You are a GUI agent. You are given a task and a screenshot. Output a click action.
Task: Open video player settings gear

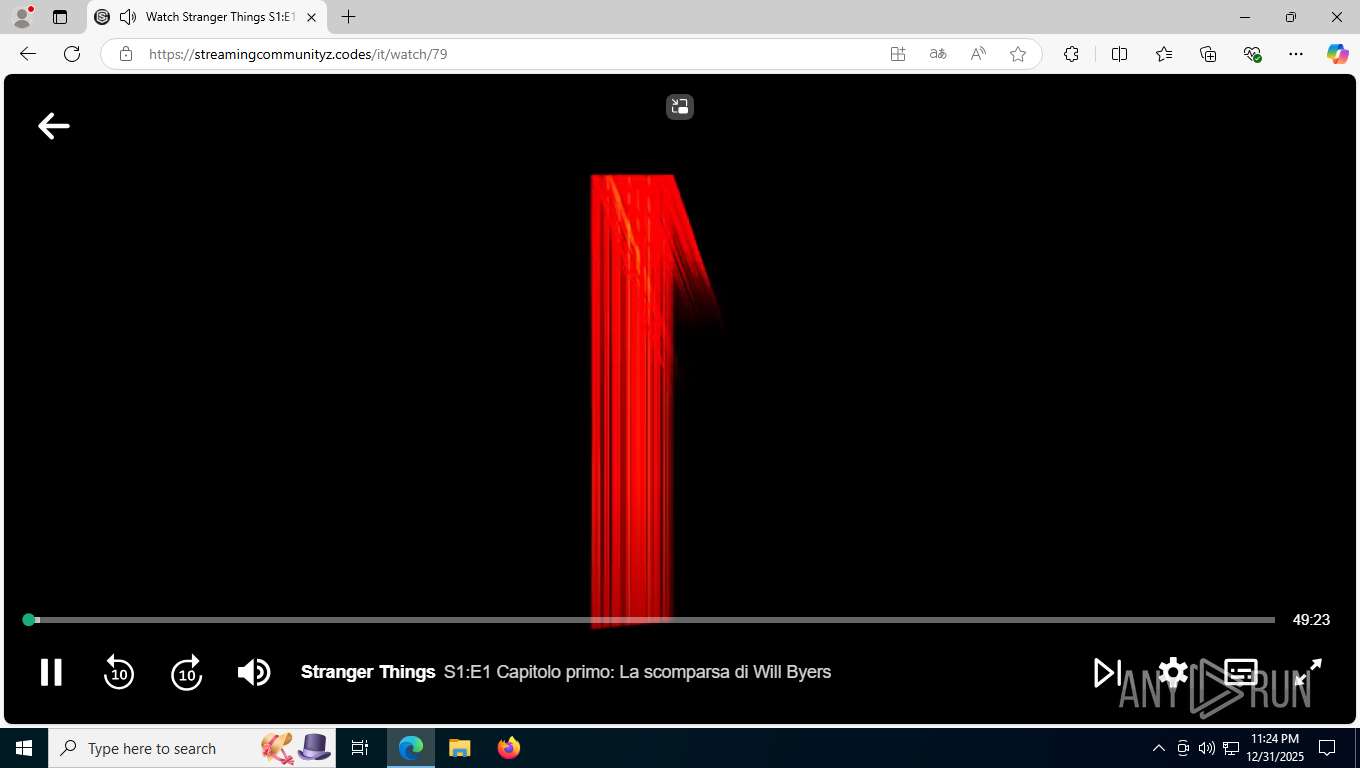click(x=1173, y=672)
